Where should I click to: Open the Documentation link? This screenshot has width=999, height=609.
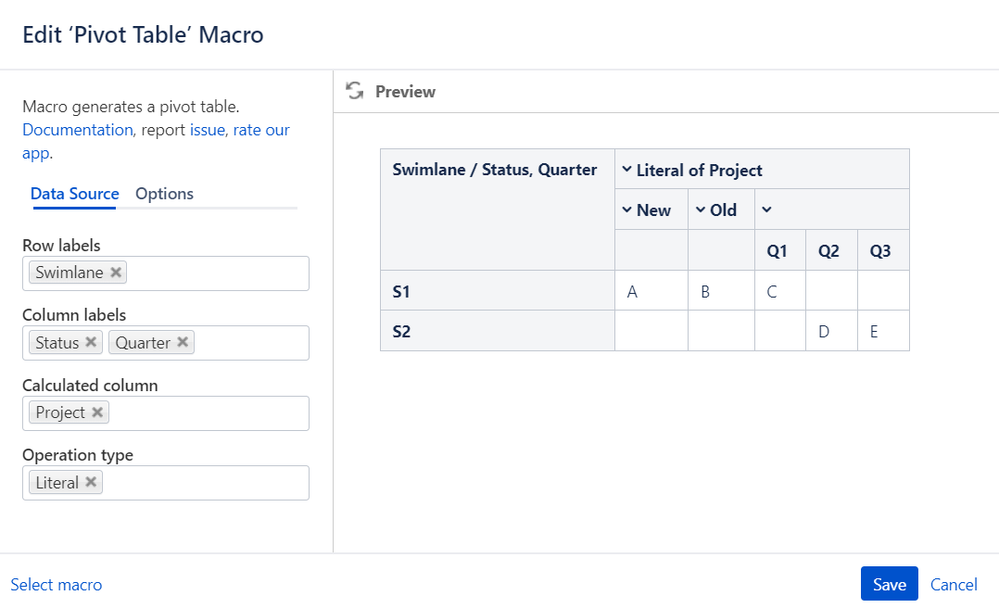point(77,130)
